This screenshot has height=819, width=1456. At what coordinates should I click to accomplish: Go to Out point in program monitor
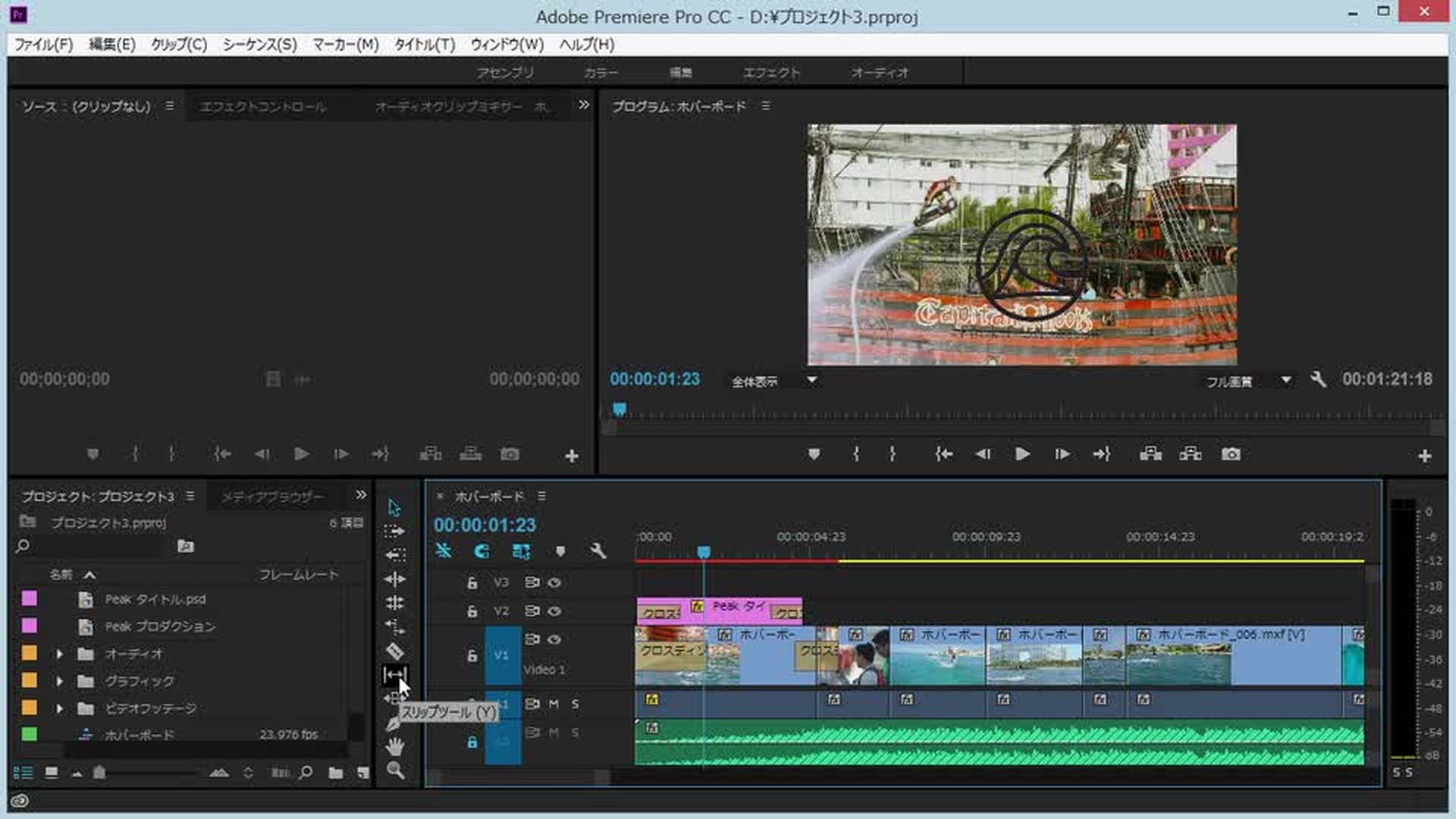pyautogui.click(x=1102, y=454)
